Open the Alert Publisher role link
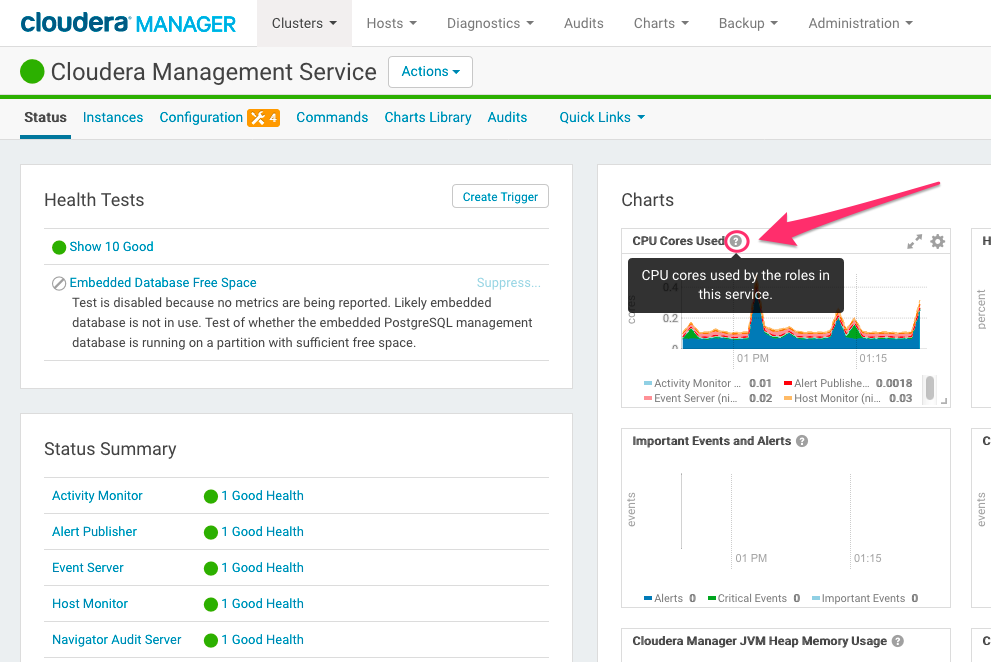Image resolution: width=991 pixels, height=662 pixels. coord(94,532)
